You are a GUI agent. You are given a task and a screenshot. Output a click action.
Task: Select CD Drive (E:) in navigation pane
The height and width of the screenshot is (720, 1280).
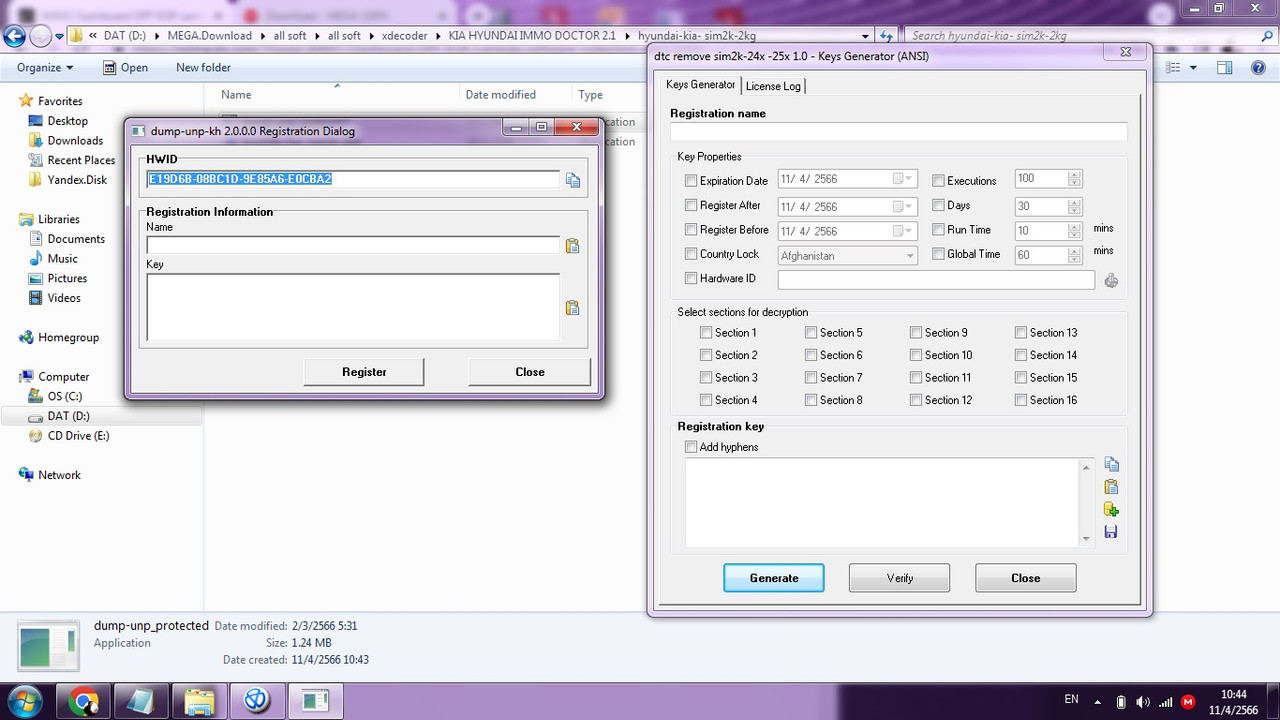pos(79,436)
